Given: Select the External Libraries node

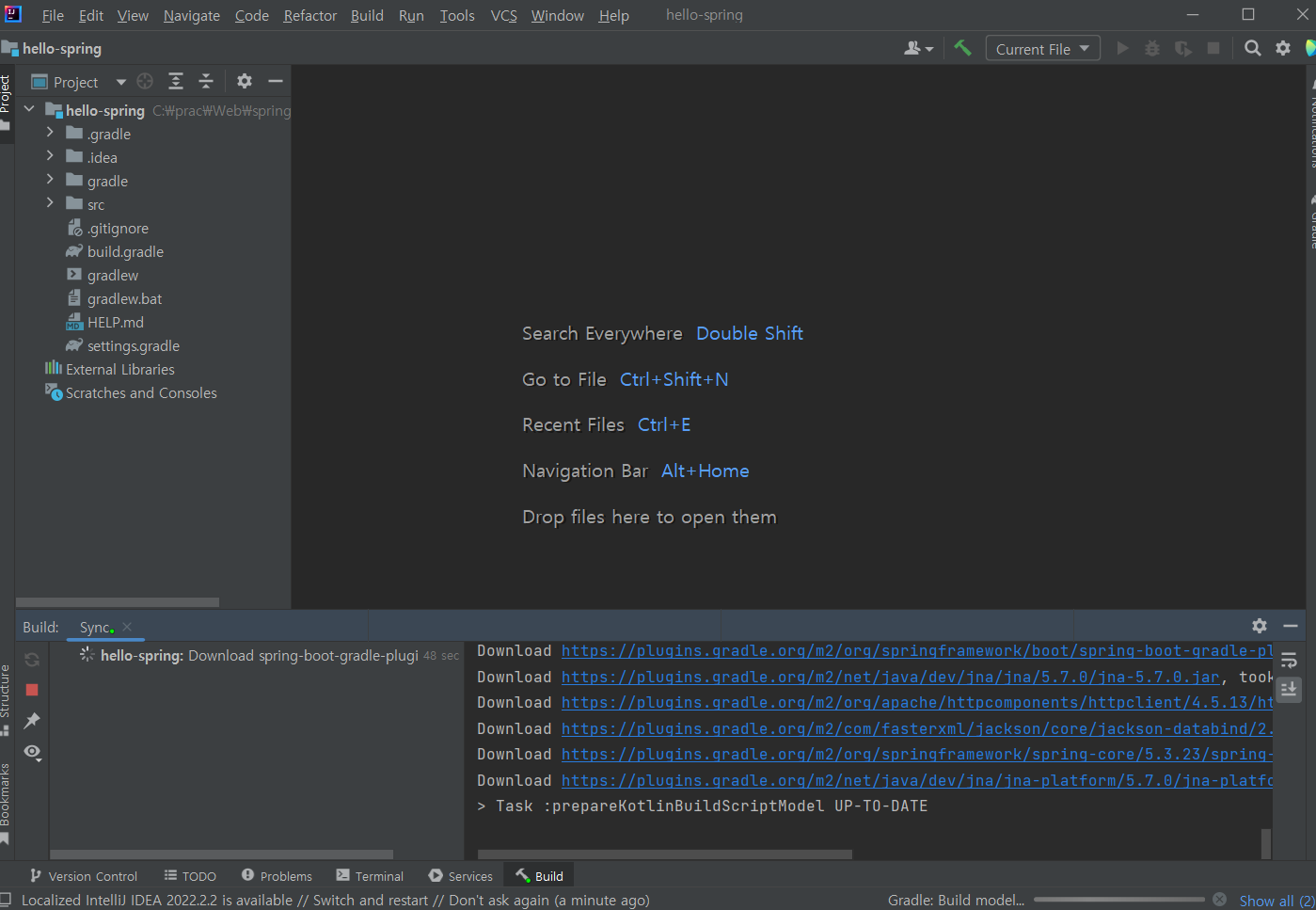Looking at the screenshot, I should tap(119, 369).
